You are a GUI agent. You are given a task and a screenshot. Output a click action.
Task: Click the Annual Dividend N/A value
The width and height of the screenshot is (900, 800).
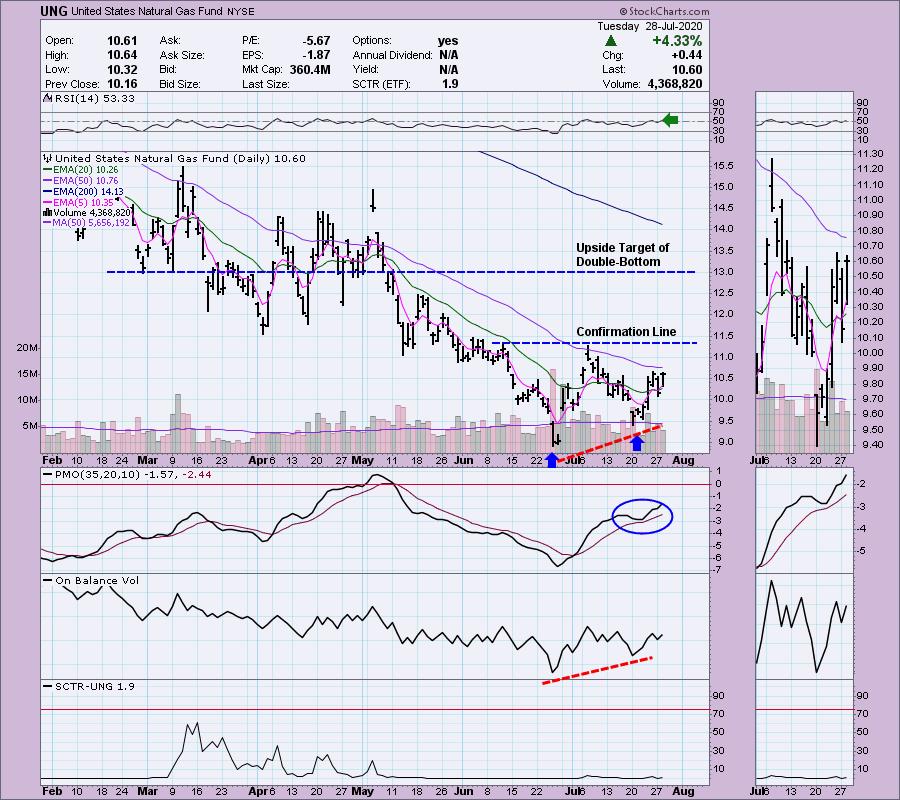[449, 55]
